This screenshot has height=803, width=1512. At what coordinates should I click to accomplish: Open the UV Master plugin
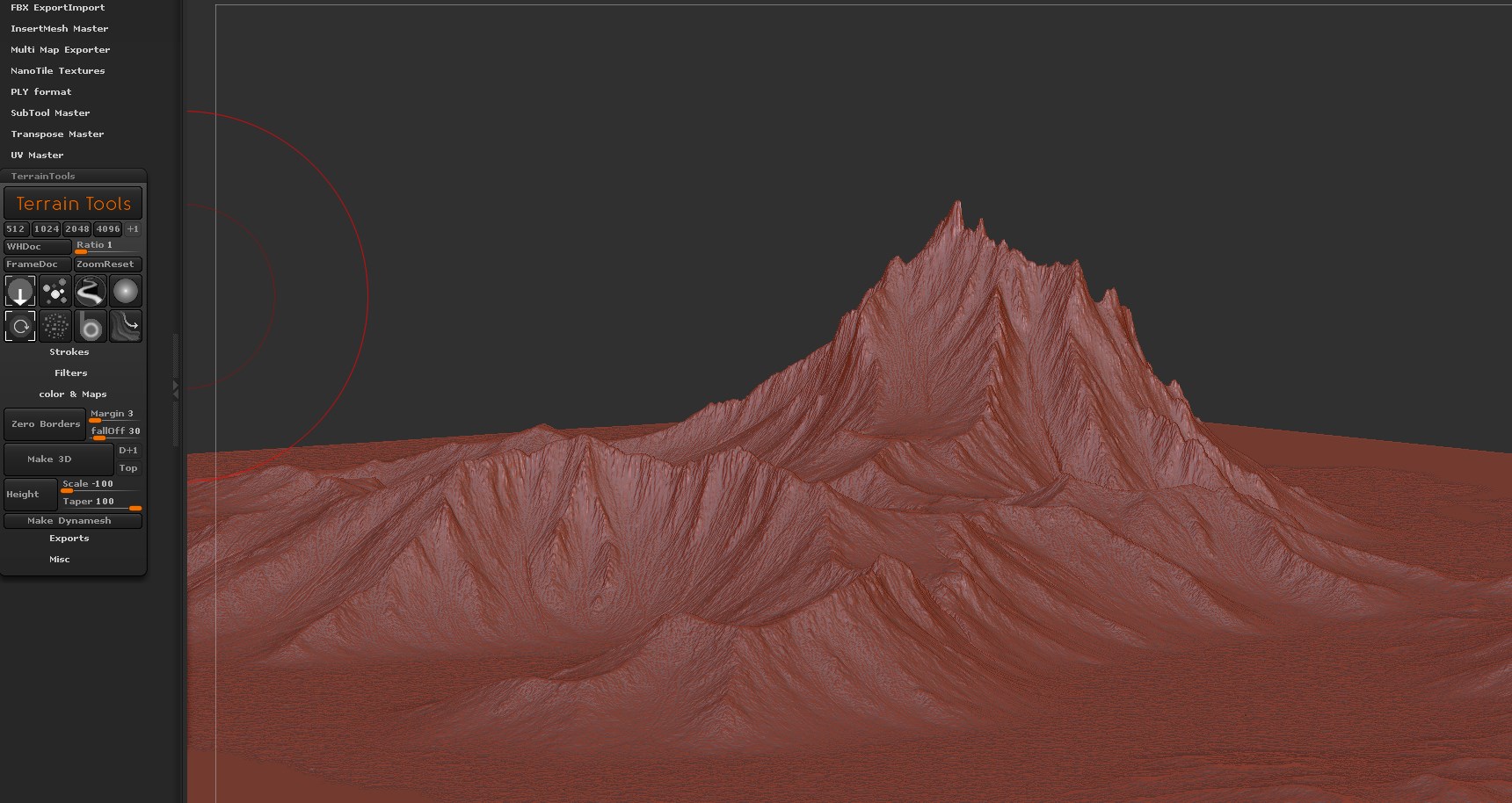[x=37, y=155]
